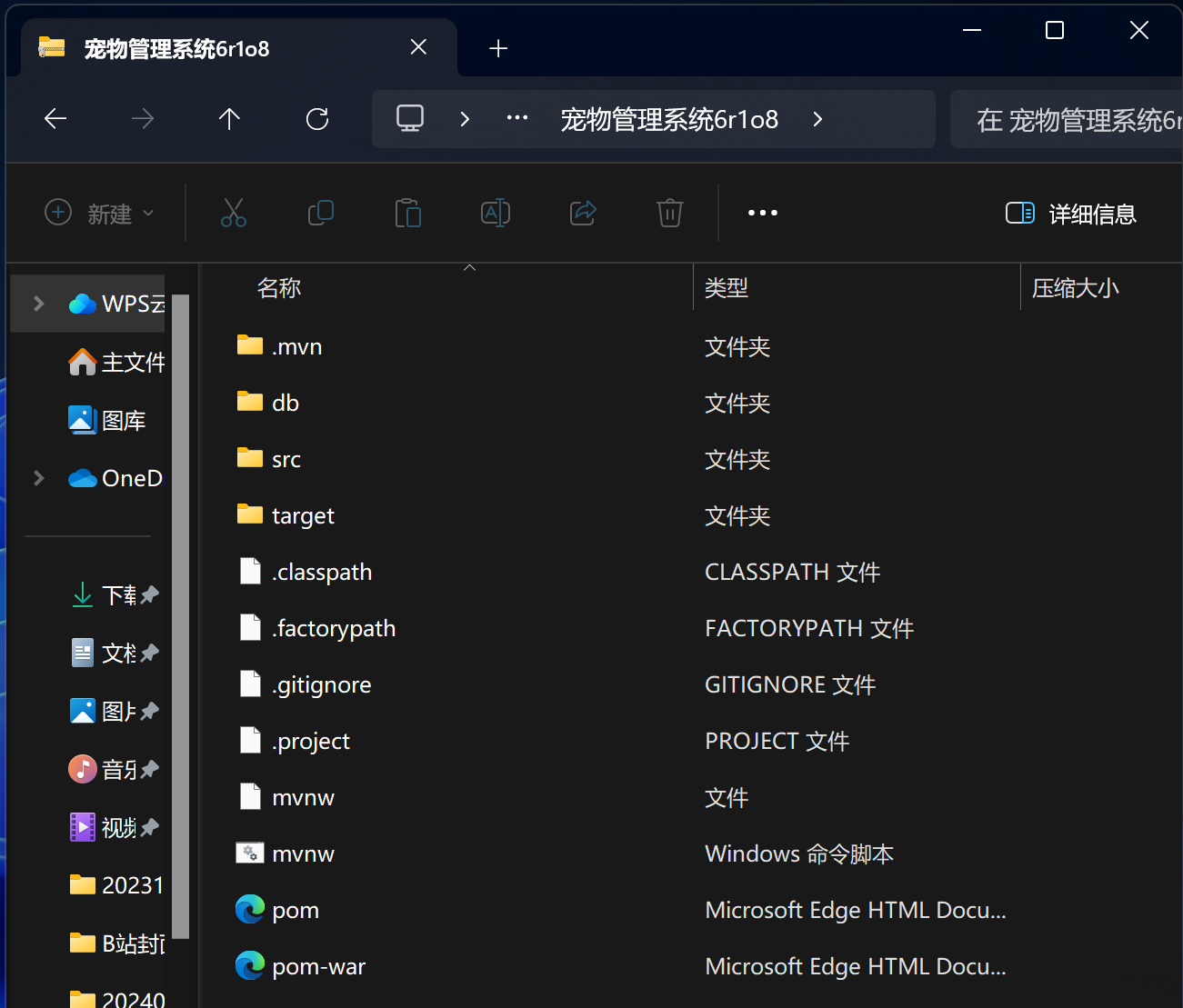This screenshot has width=1183, height=1008.
Task: Open the B站 folder in sidebar
Action: [x=116, y=943]
